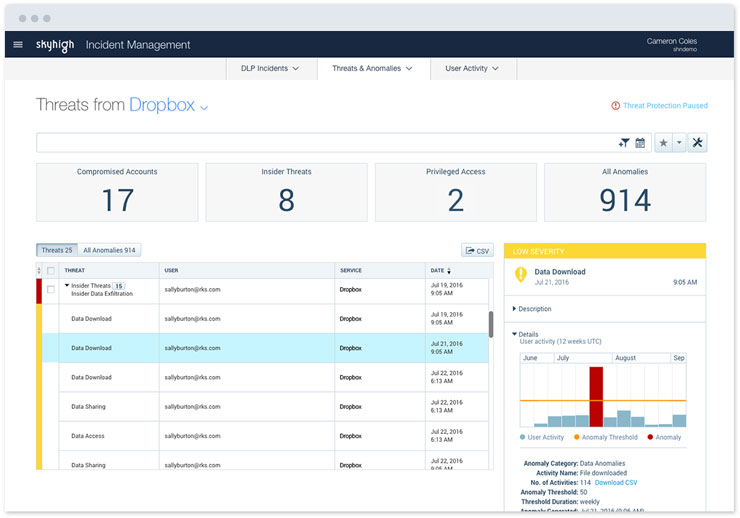The image size is (740, 518).
Task: Click the Anomaly red legend dot
Action: pos(650,437)
